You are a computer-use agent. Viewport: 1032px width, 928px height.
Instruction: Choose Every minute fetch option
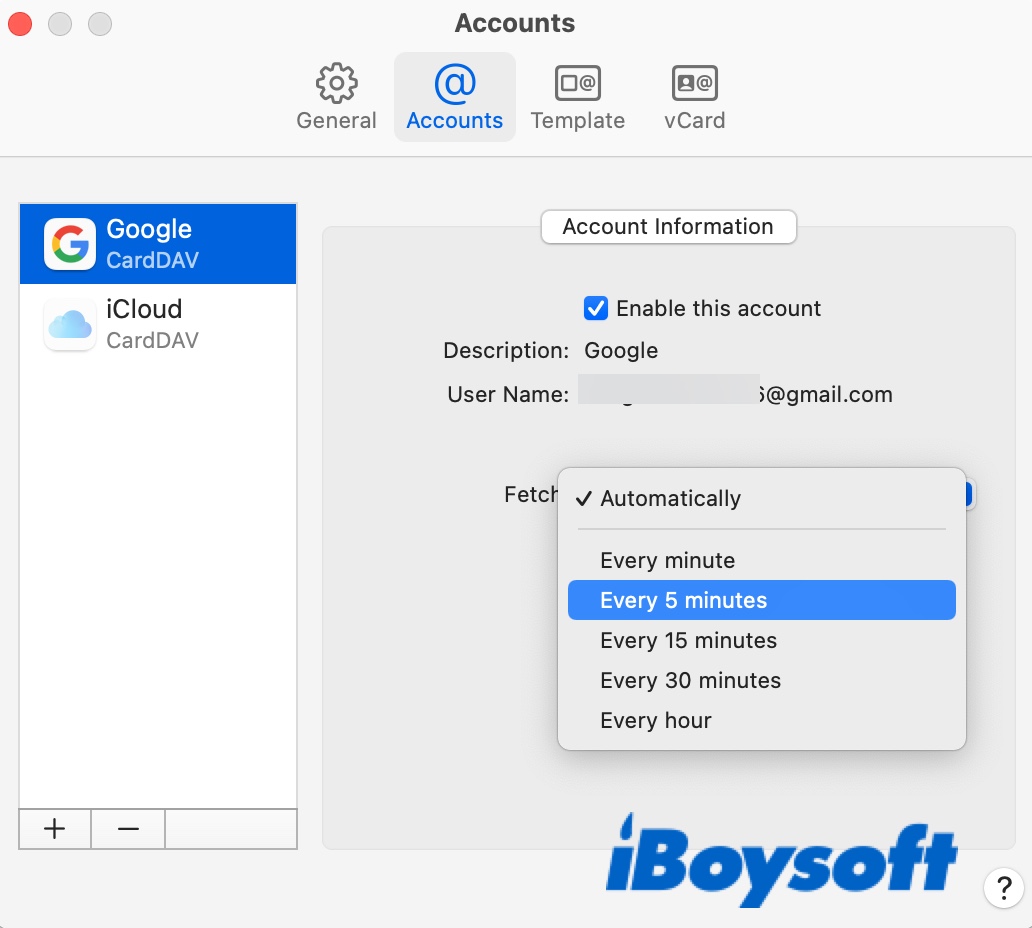point(761,560)
